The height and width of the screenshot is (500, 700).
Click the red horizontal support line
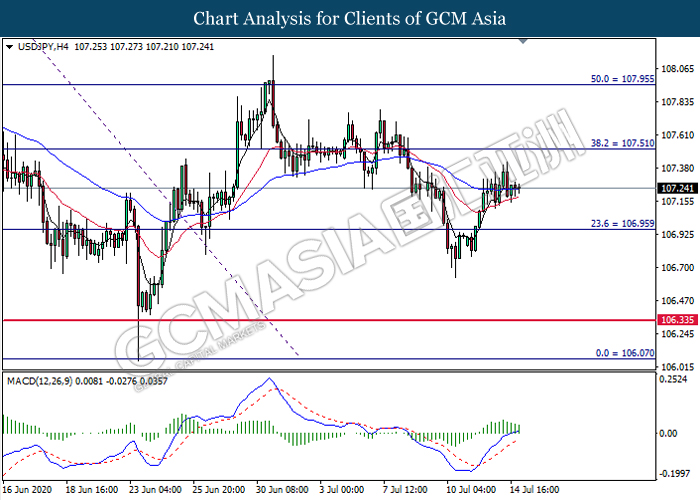tap(300, 320)
